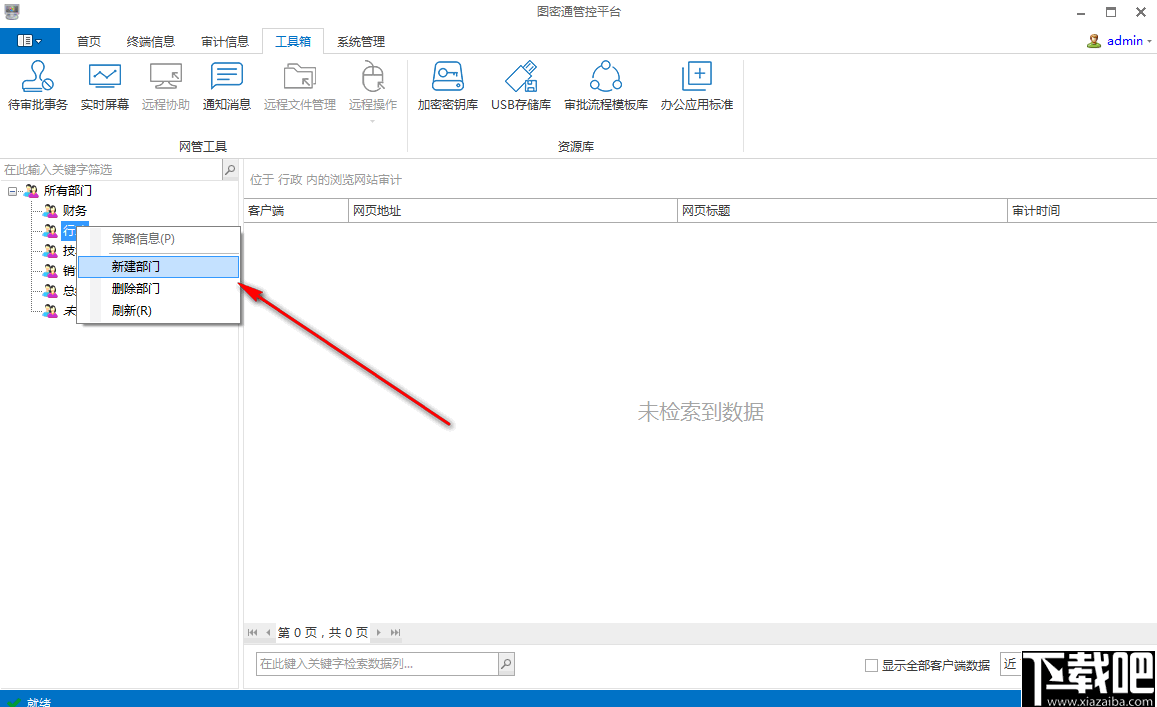This screenshot has width=1157, height=707.
Task: Click the magnifier icon in the department filter
Action: [229, 169]
